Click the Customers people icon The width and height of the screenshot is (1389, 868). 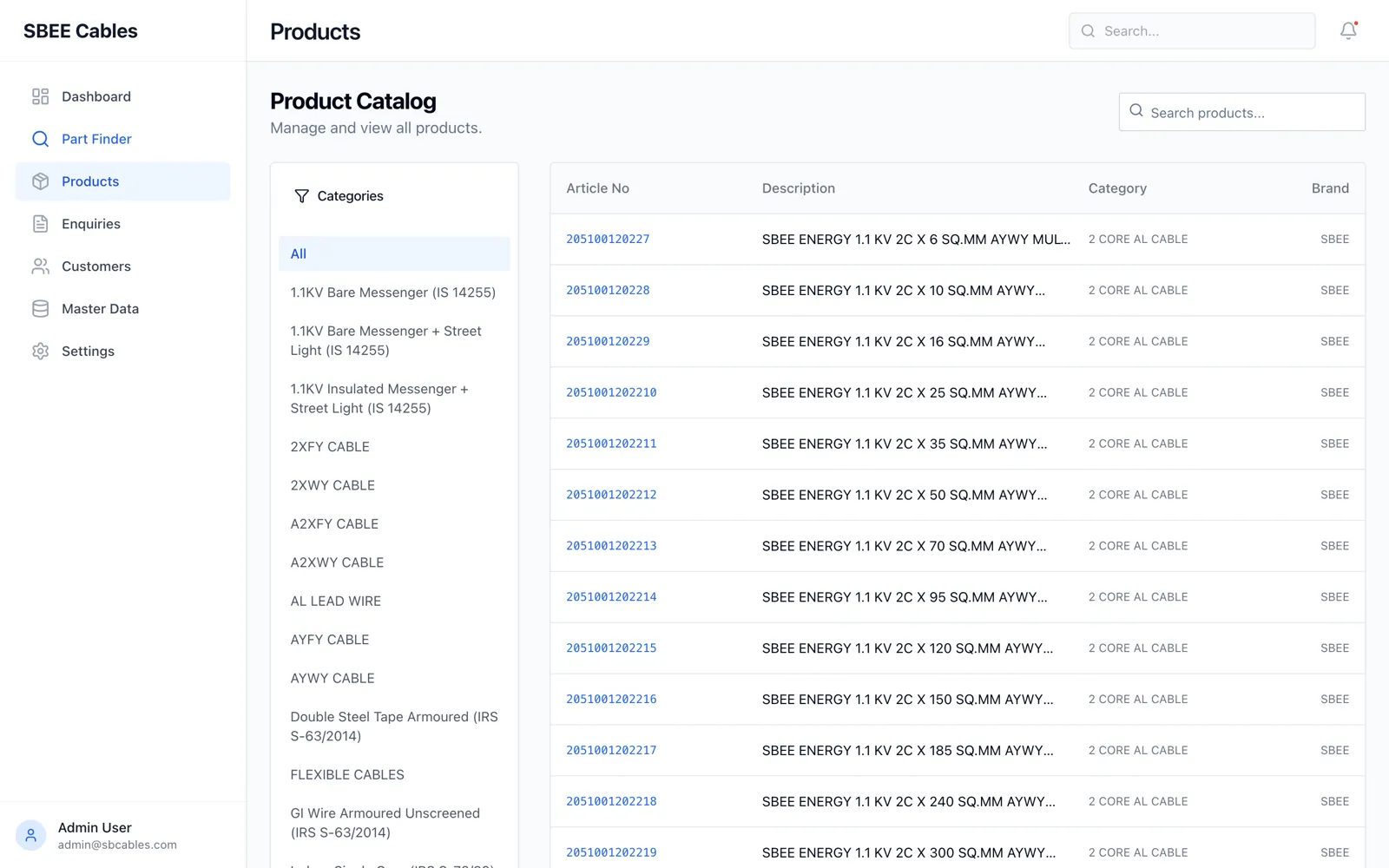(40, 266)
